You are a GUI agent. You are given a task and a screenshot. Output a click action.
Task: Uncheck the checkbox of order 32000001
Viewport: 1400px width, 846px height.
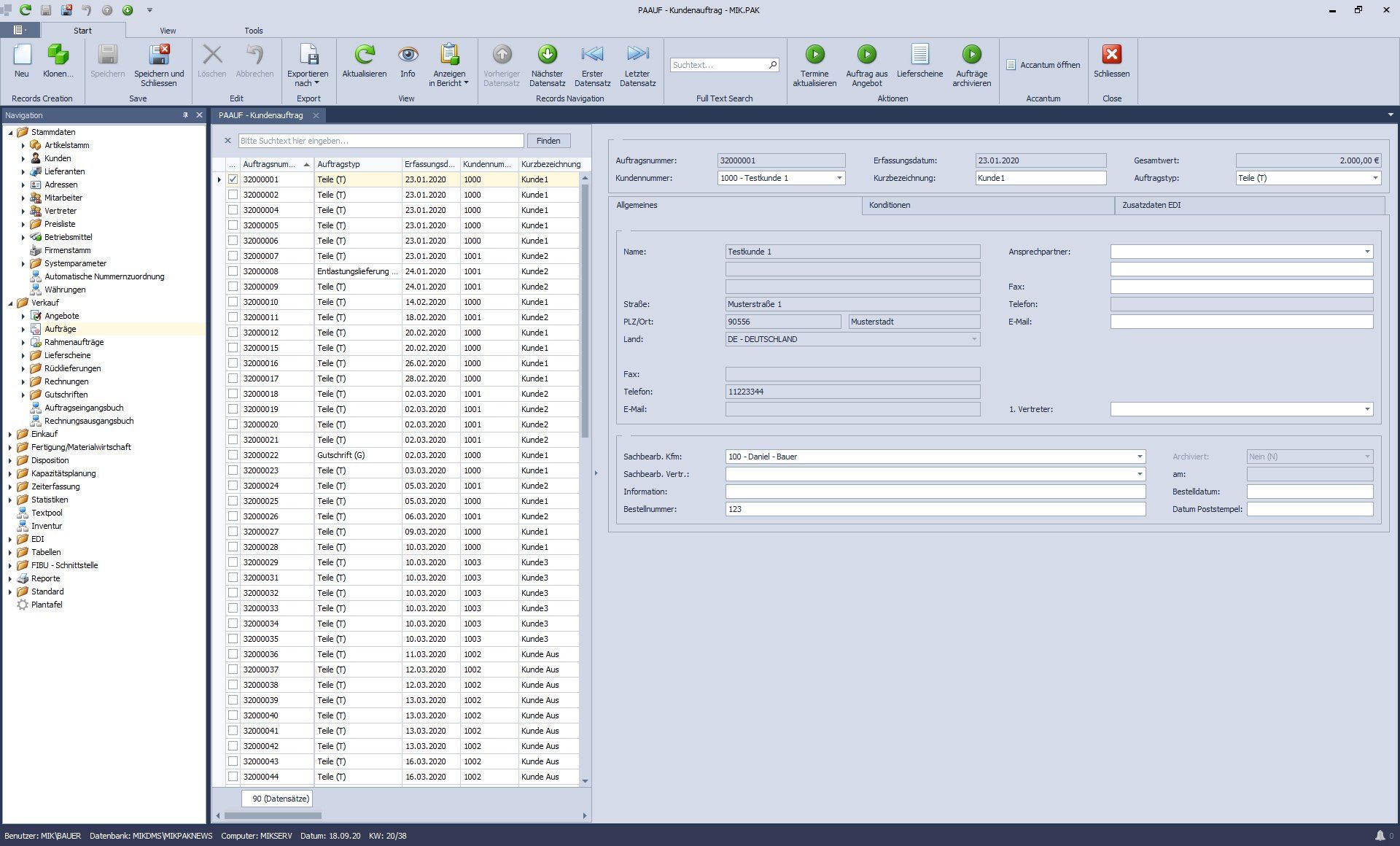point(233,179)
